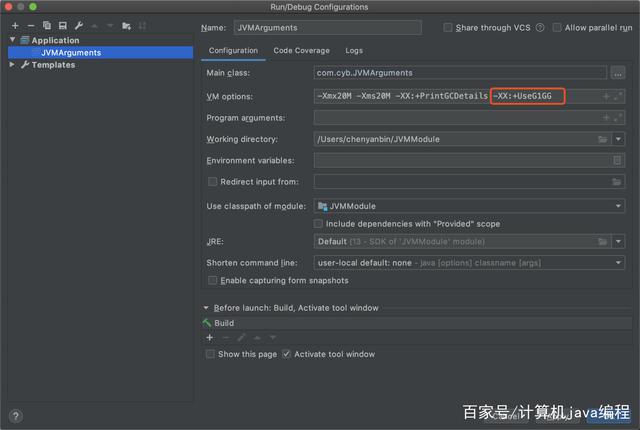Open the JRE dropdown arrow

618,242
